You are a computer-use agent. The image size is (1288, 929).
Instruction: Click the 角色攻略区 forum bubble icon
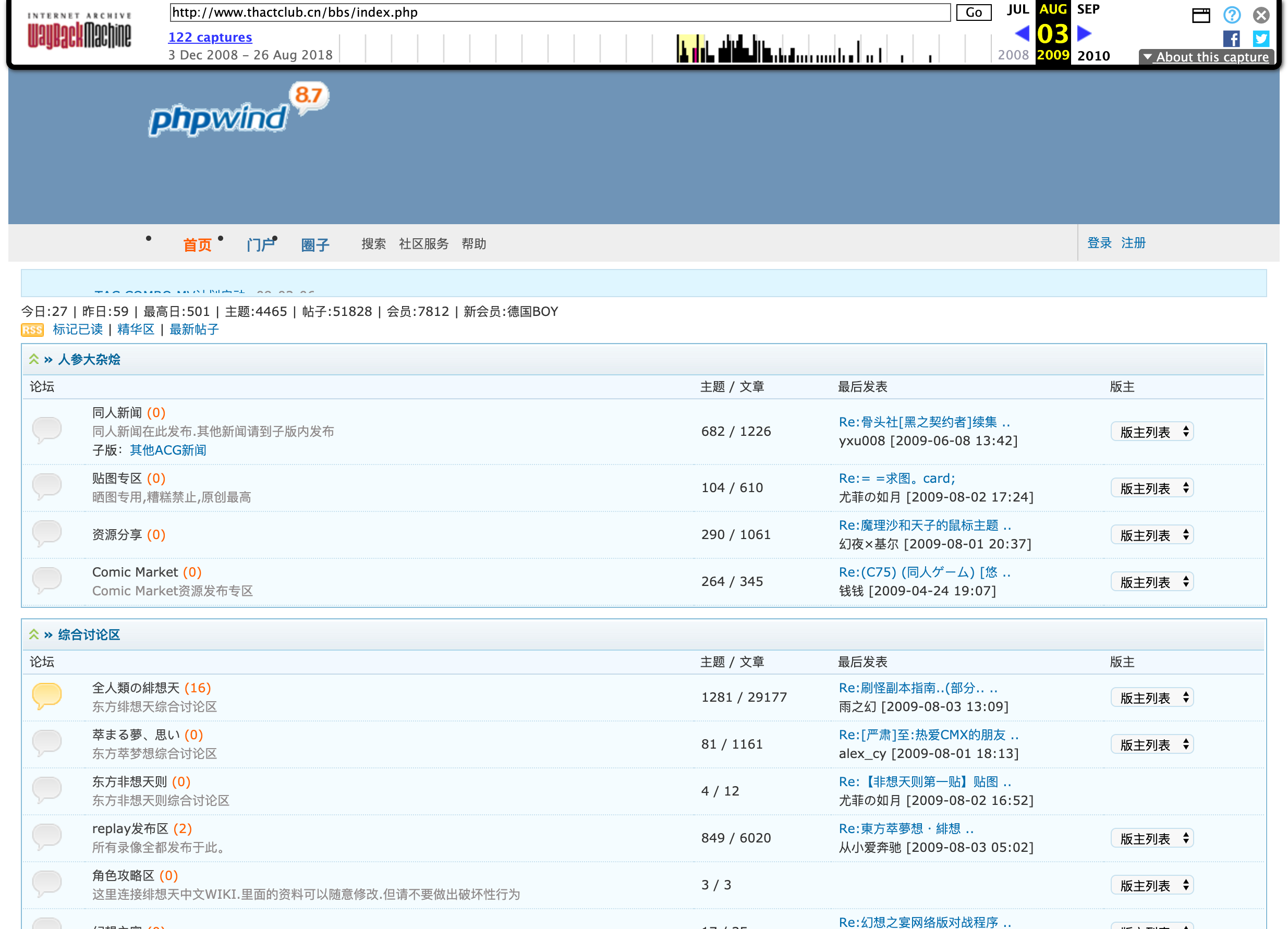pos(46,883)
